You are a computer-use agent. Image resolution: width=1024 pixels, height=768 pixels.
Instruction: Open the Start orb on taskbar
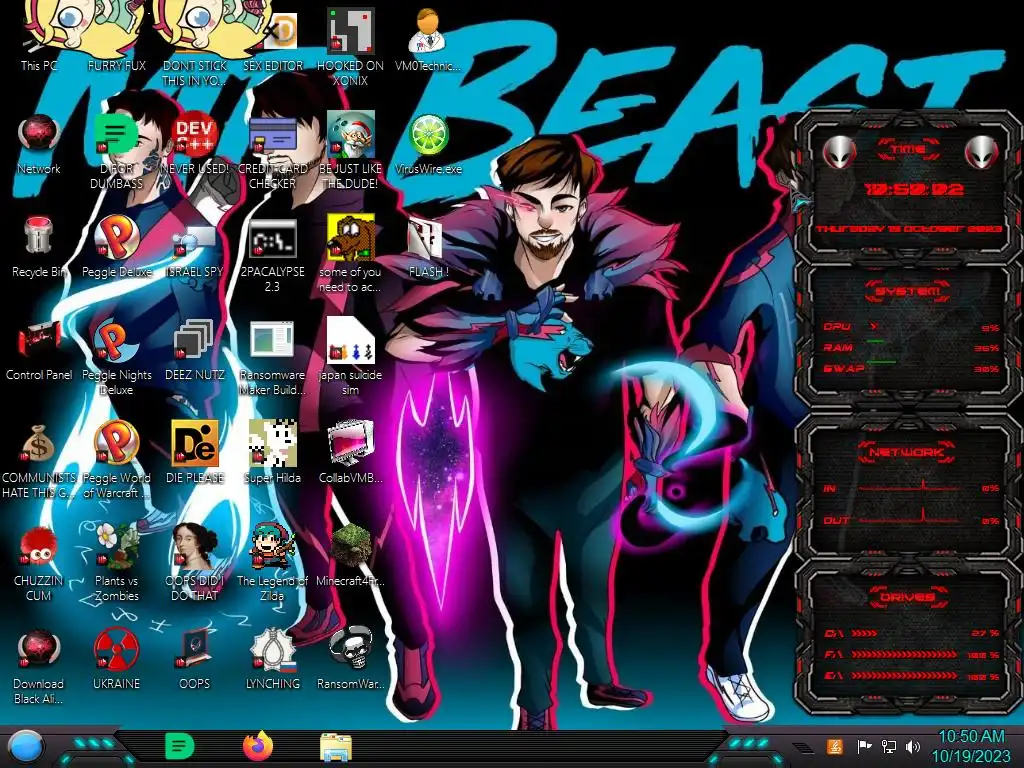(x=26, y=747)
